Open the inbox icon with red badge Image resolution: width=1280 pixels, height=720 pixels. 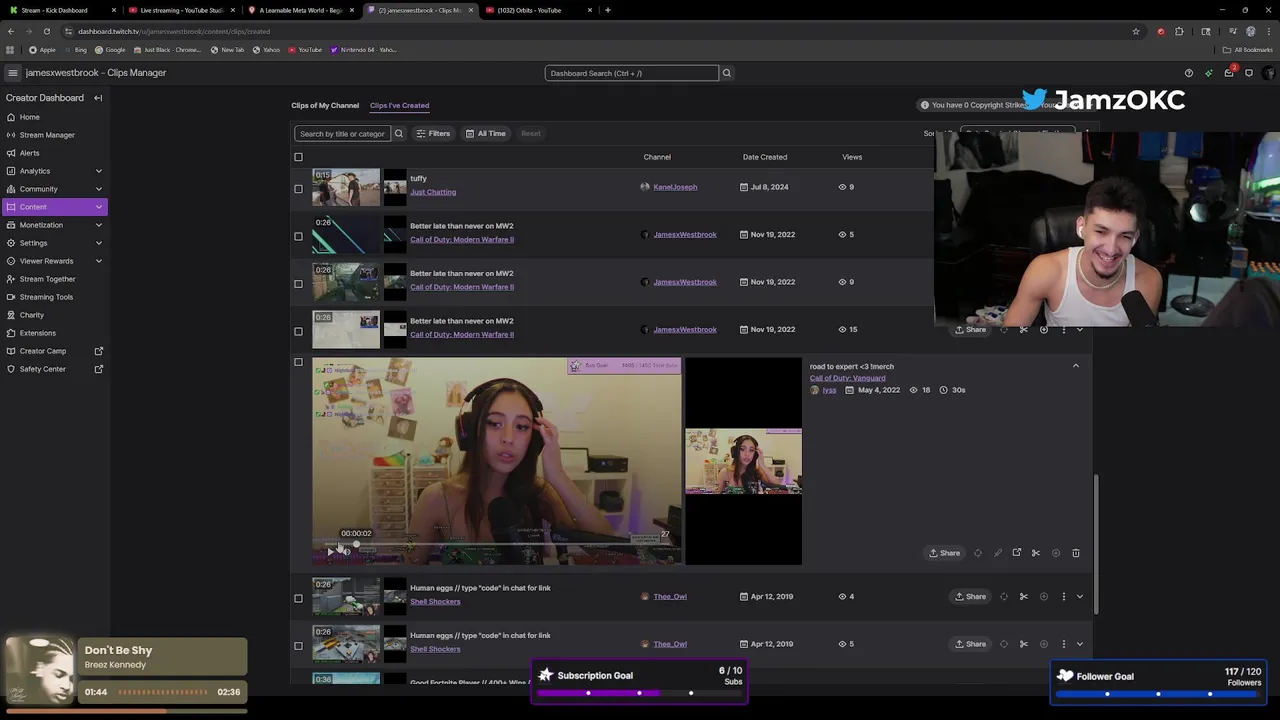(x=1229, y=73)
